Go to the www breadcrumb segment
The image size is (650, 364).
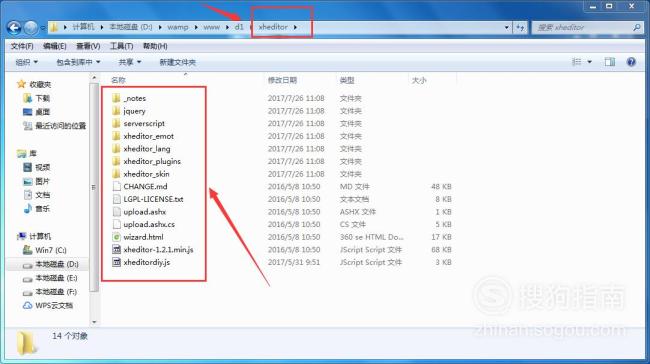211,27
